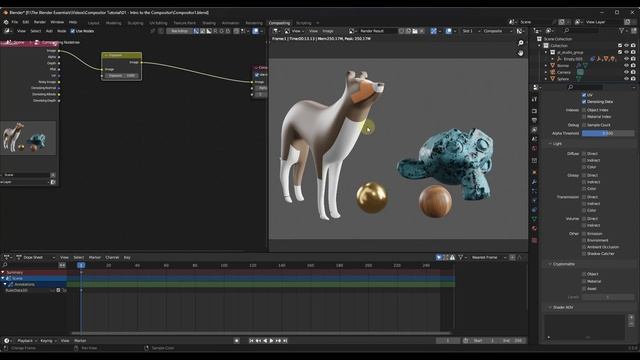Screen dimensions: 640x360
Task: Toggle visibility eye for Sphere
Action: tap(627, 79)
